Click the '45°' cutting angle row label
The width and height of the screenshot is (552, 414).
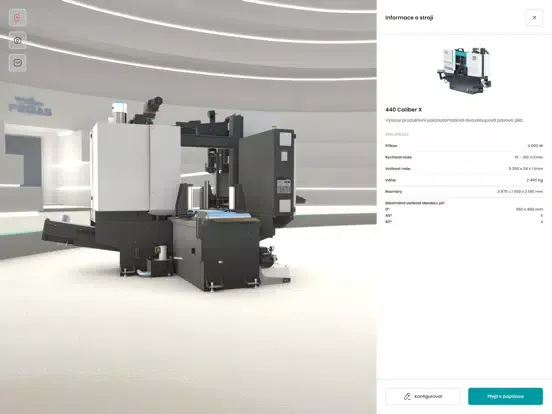click(388, 215)
